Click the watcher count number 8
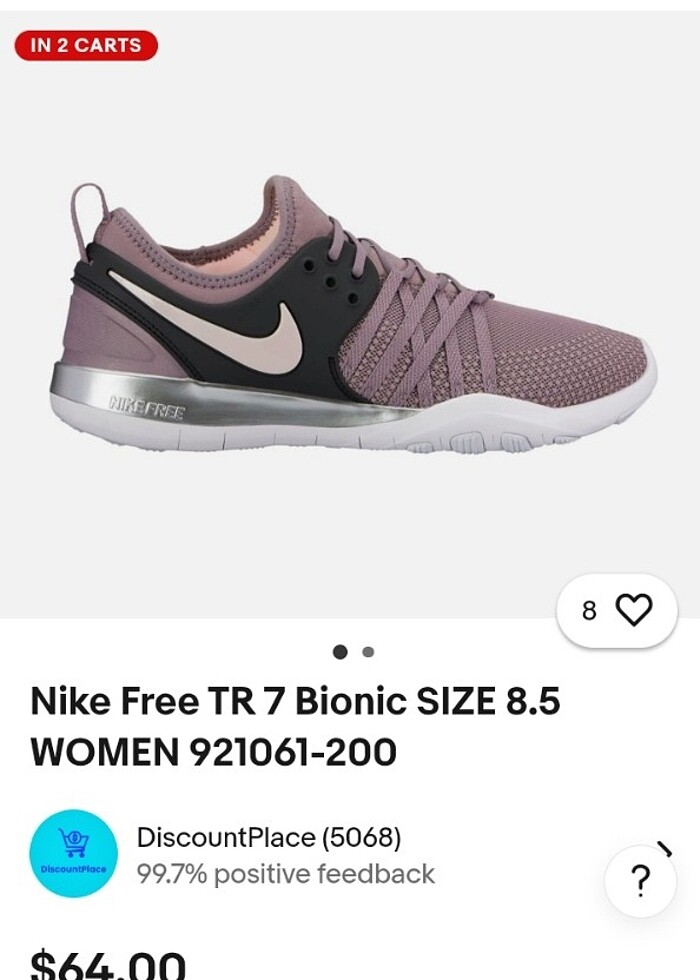This screenshot has height=980, width=700. [x=589, y=610]
